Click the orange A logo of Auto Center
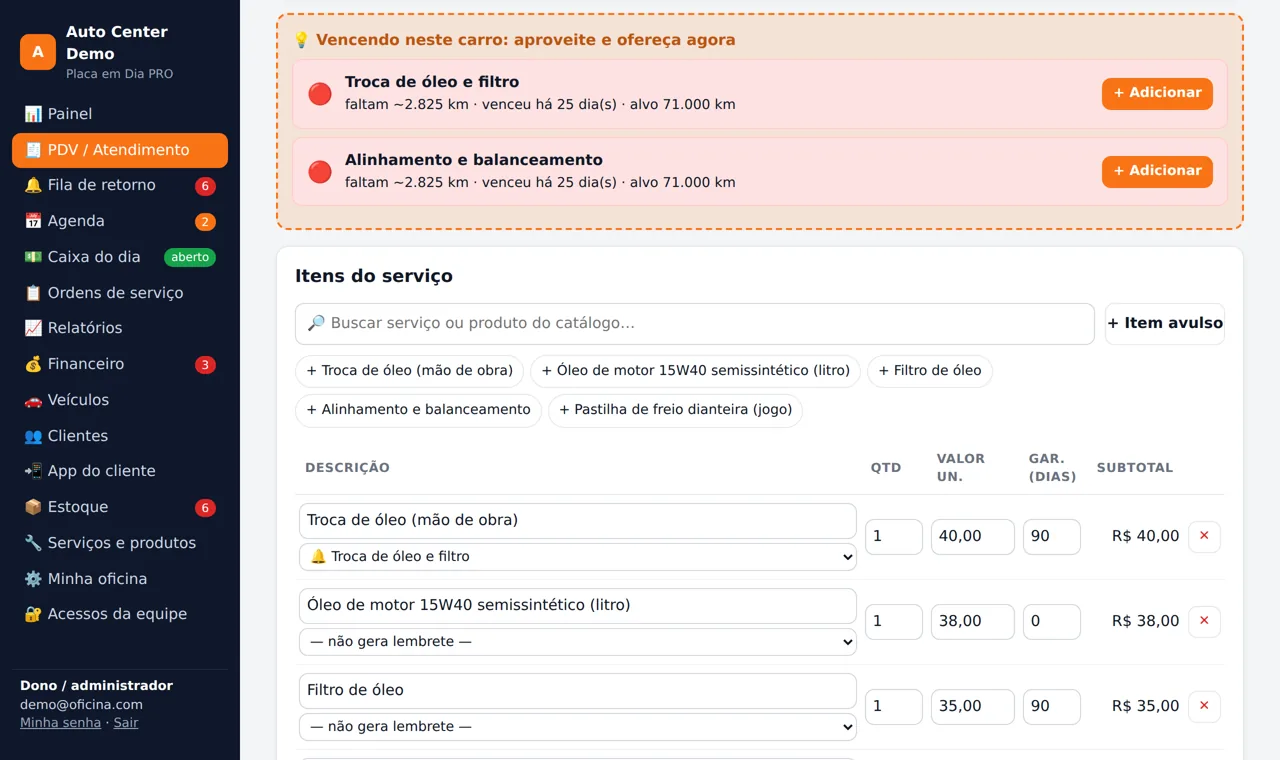1280x760 pixels. 38,52
